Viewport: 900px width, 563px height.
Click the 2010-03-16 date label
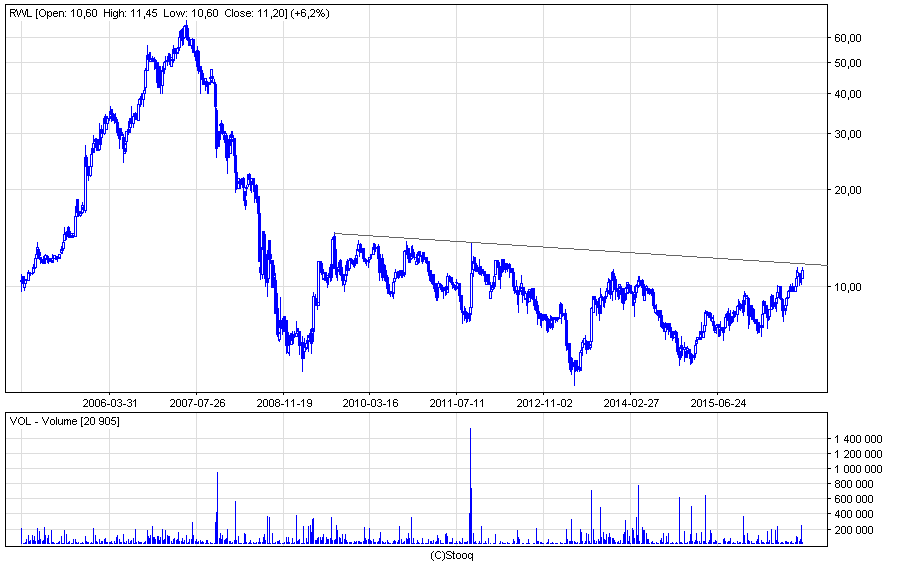(370, 403)
